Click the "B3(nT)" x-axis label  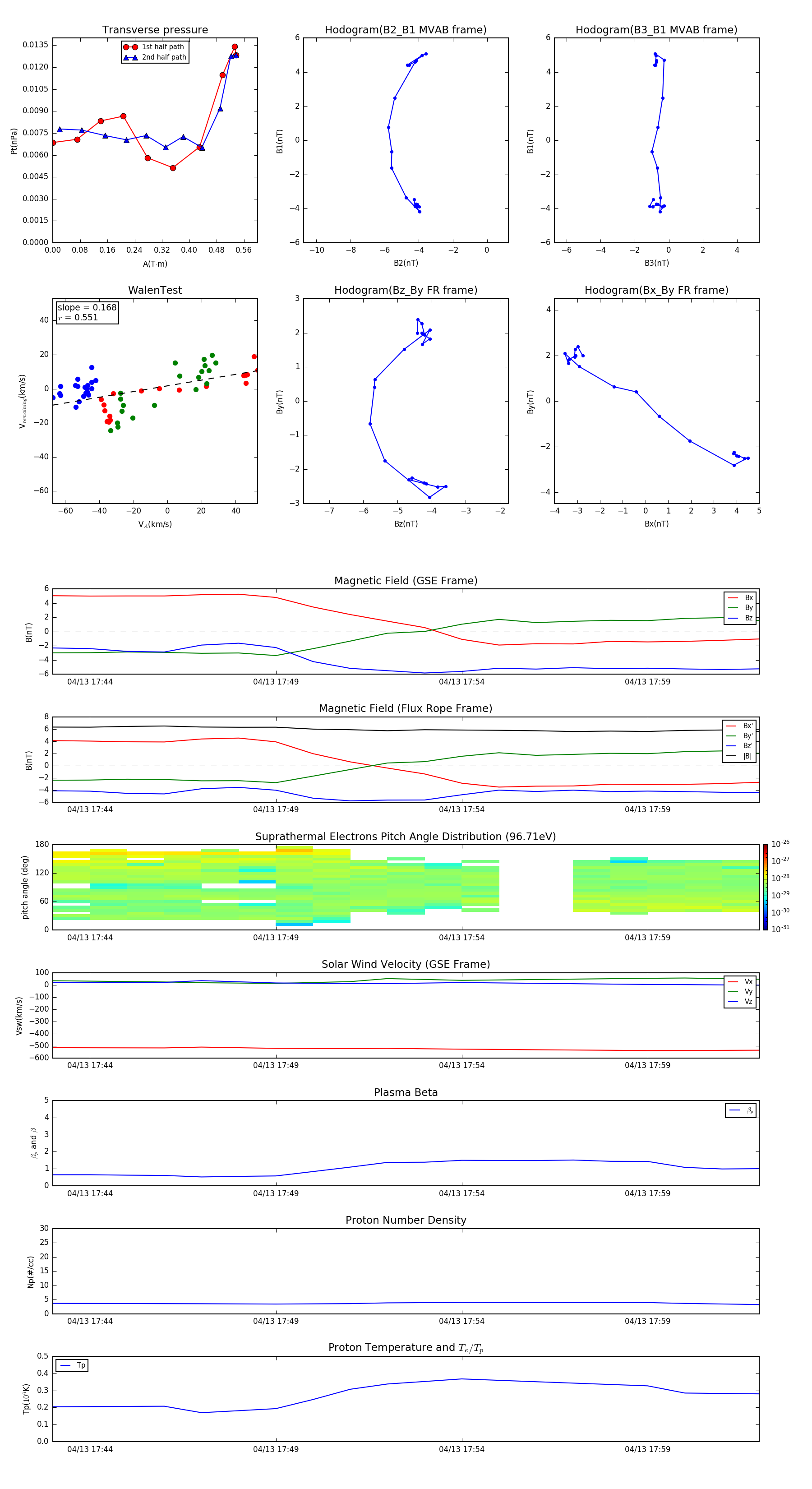[x=656, y=263]
